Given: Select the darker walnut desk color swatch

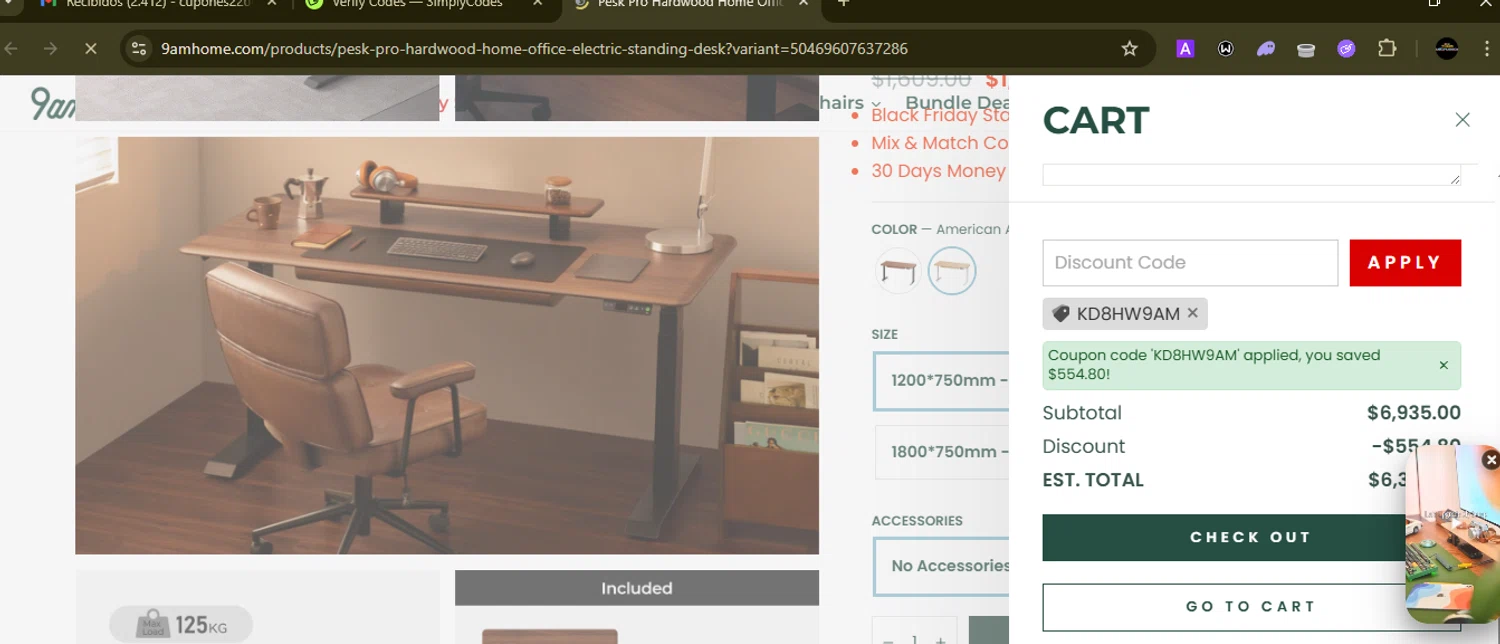Looking at the screenshot, I should click(x=897, y=271).
